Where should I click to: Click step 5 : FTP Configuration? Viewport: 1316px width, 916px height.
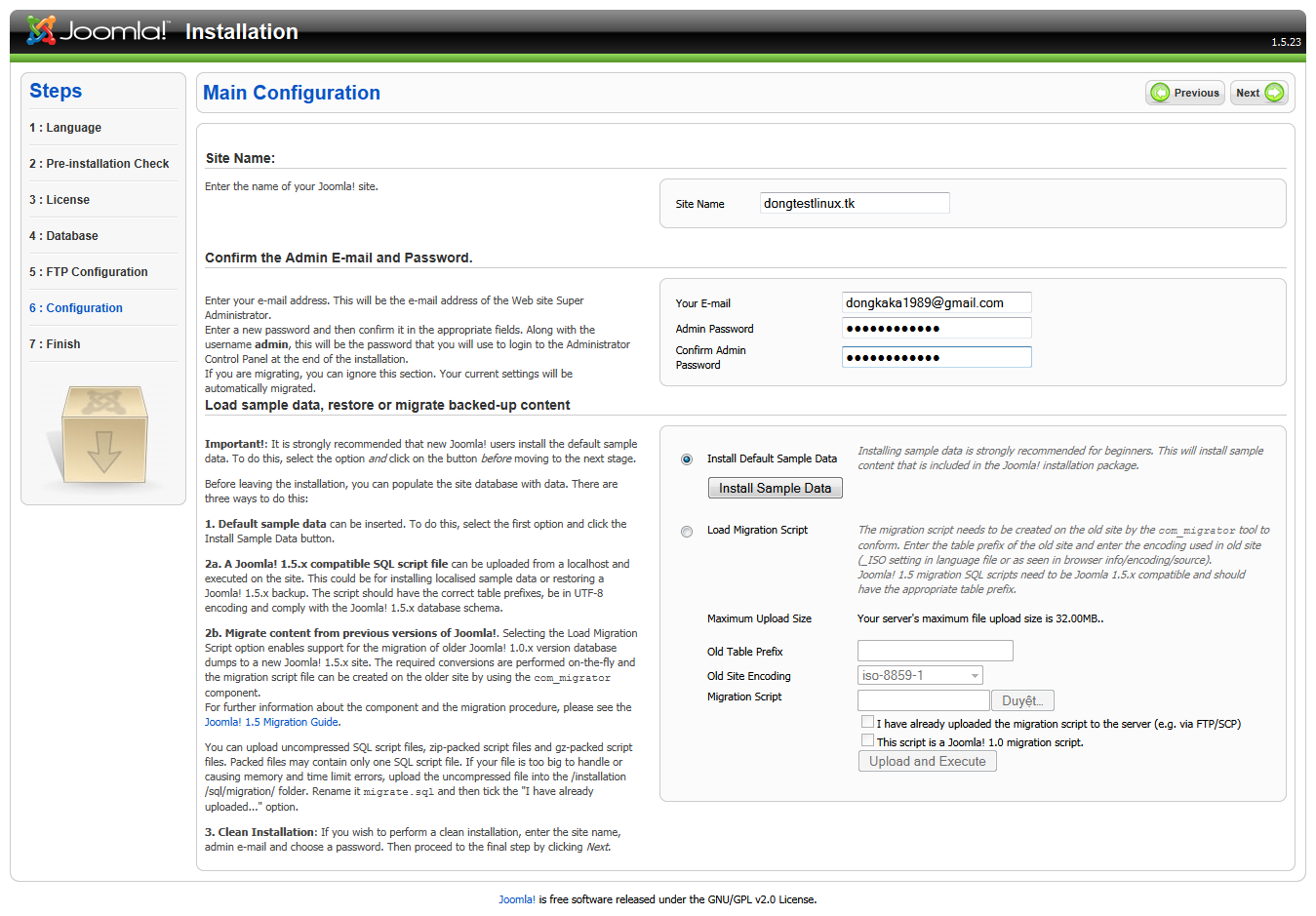click(89, 272)
